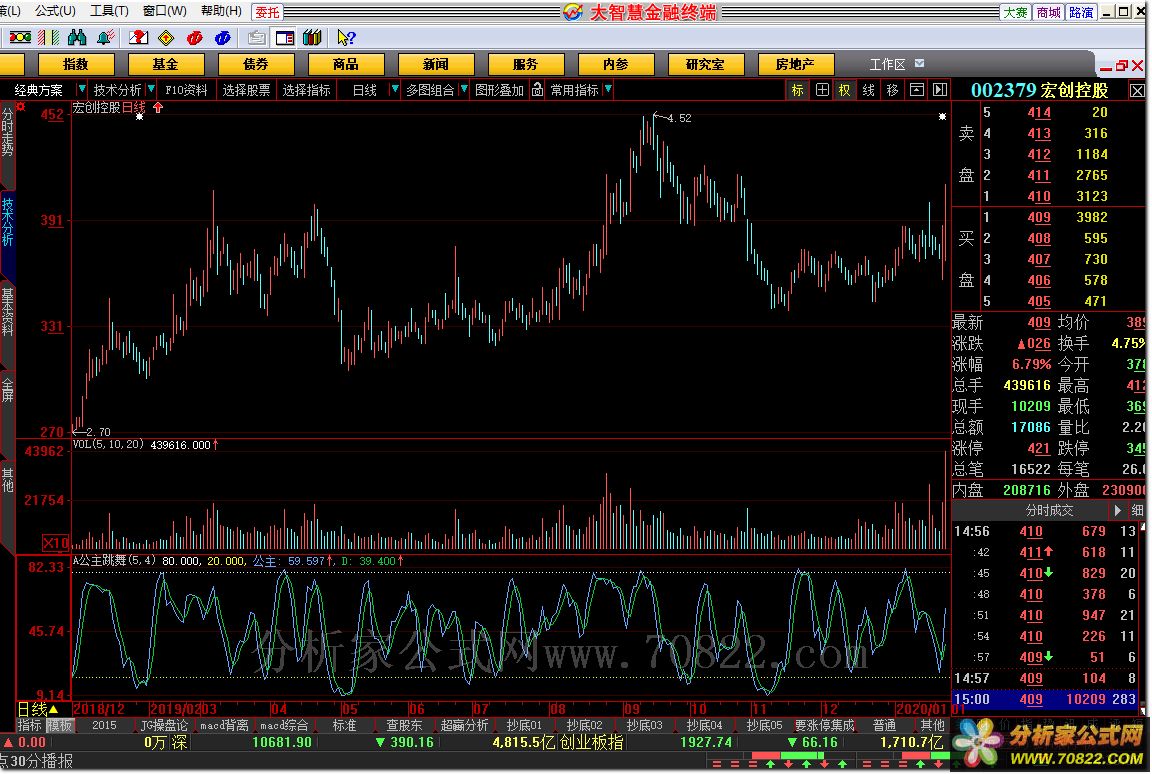Click the X10 volume scale box

pyautogui.click(x=55, y=543)
